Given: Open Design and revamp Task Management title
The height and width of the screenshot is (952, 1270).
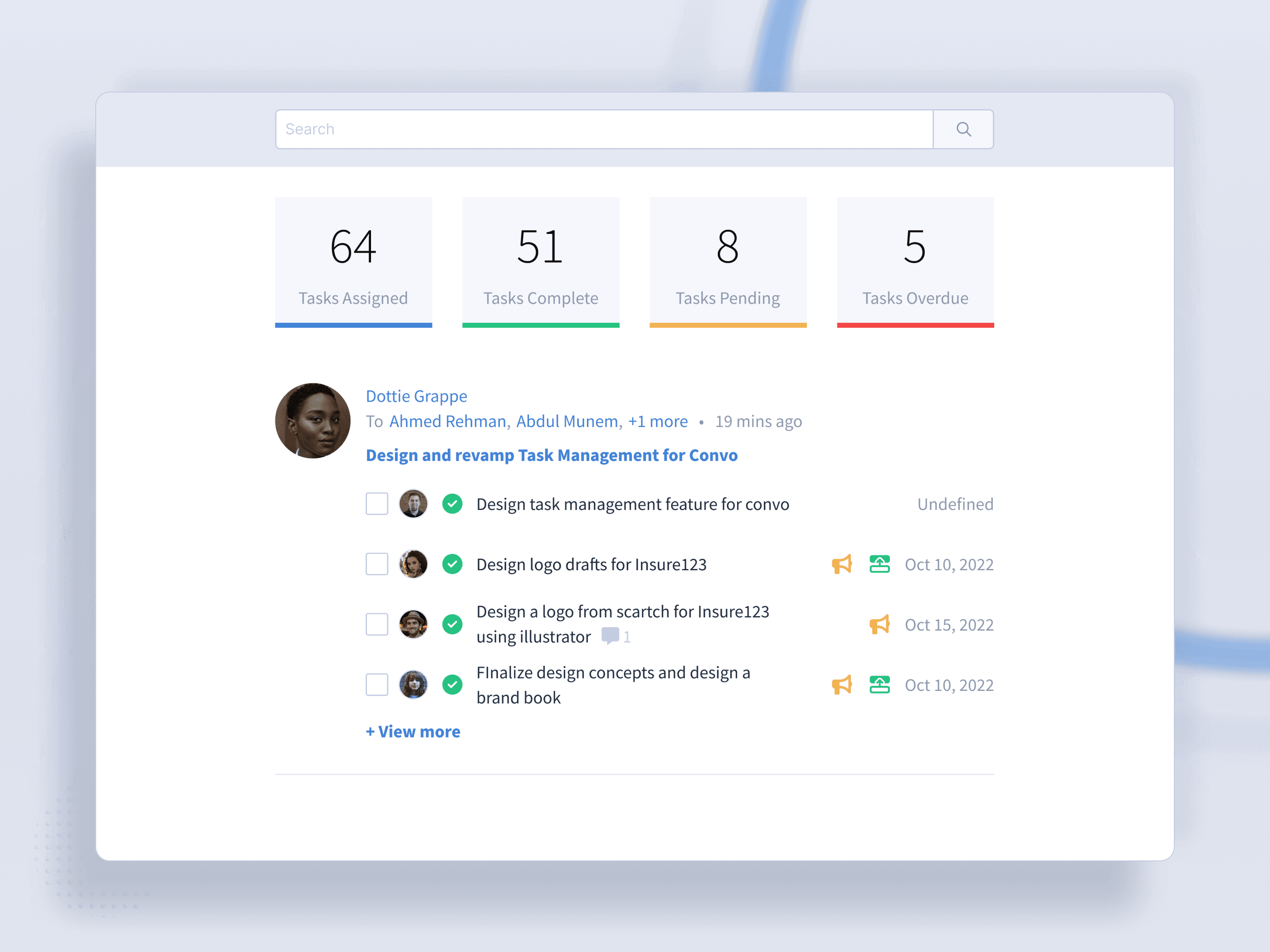Looking at the screenshot, I should coord(551,455).
